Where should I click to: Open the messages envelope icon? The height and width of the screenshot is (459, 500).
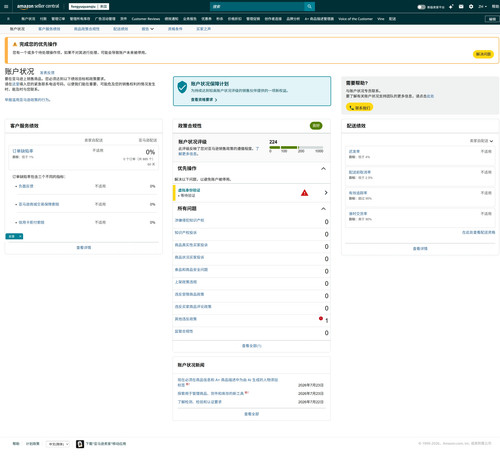coord(461,6)
